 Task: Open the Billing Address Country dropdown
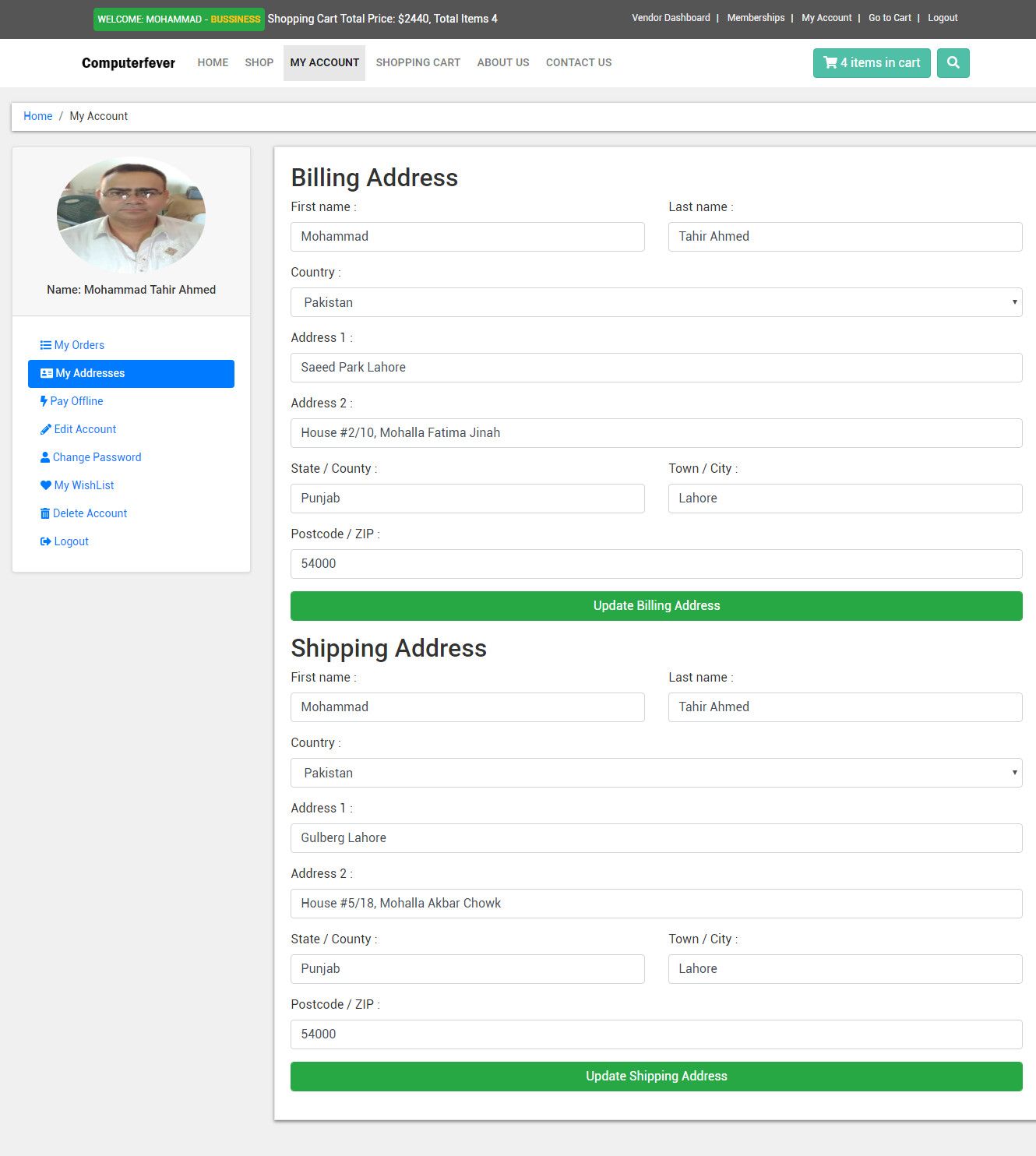656,302
